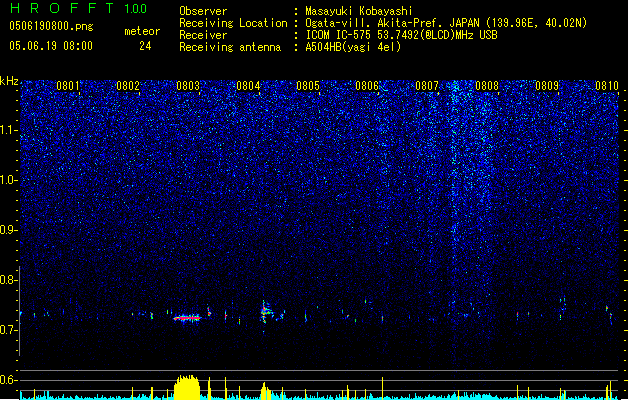Click the 0804 time marker

[248, 86]
